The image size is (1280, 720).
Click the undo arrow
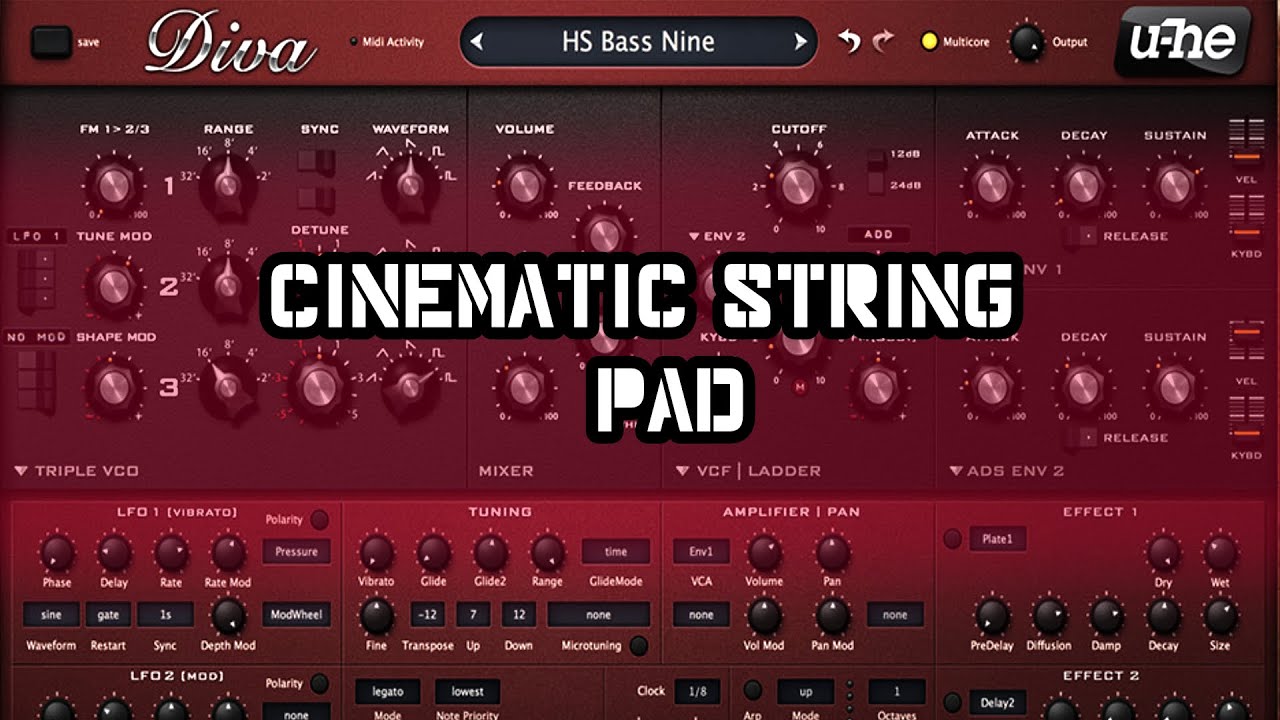850,42
